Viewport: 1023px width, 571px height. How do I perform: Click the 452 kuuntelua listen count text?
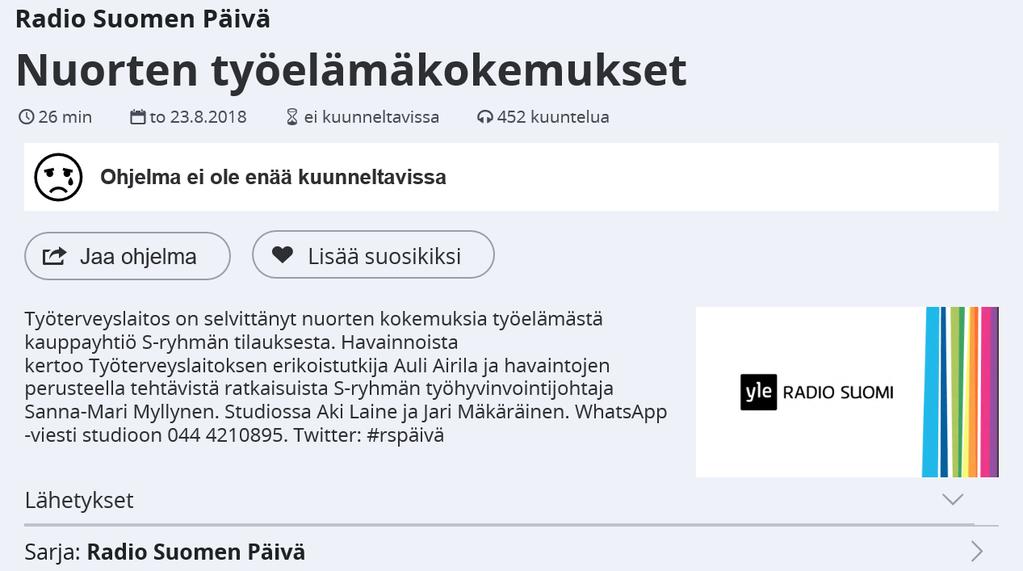[553, 117]
